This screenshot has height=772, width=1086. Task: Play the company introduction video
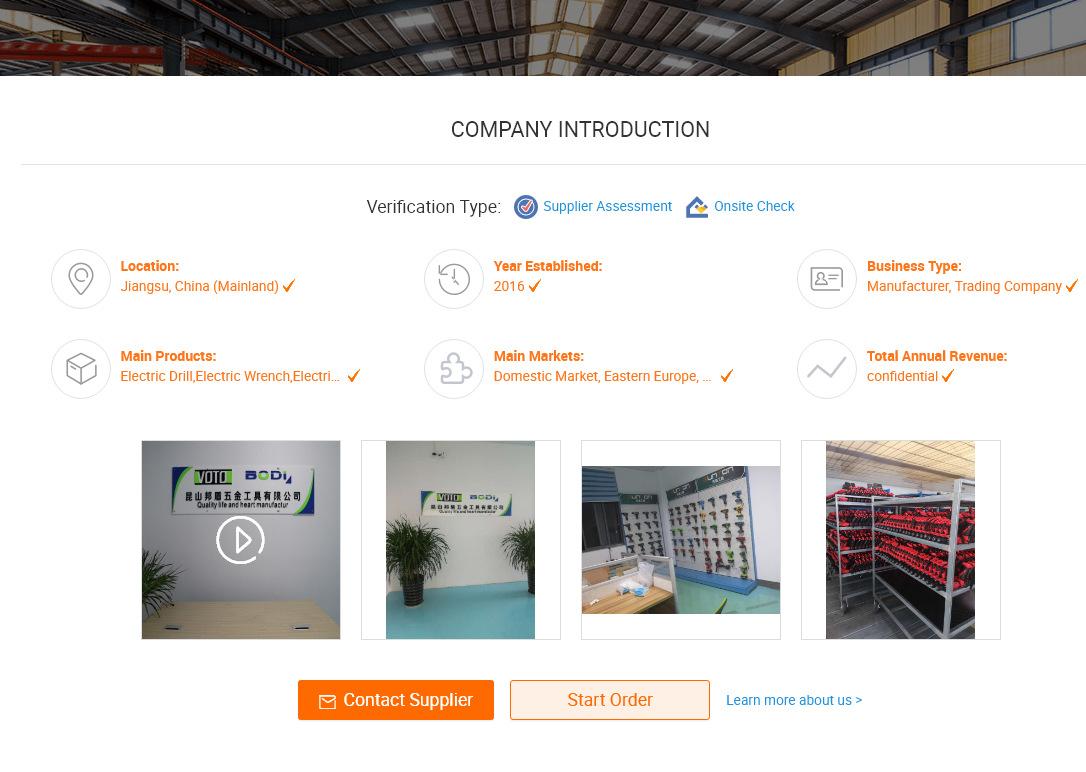point(240,540)
